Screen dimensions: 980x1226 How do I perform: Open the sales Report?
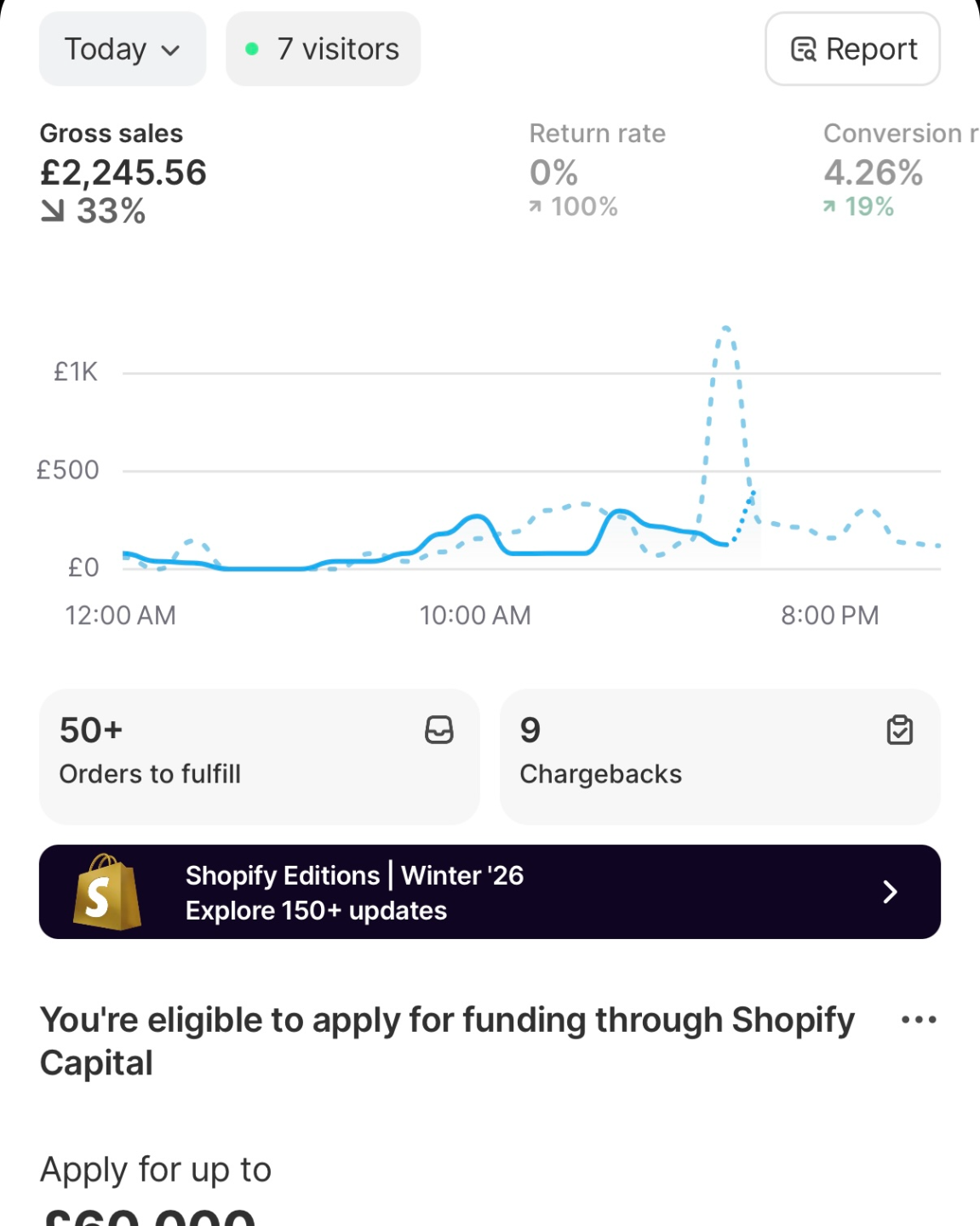[x=852, y=49]
